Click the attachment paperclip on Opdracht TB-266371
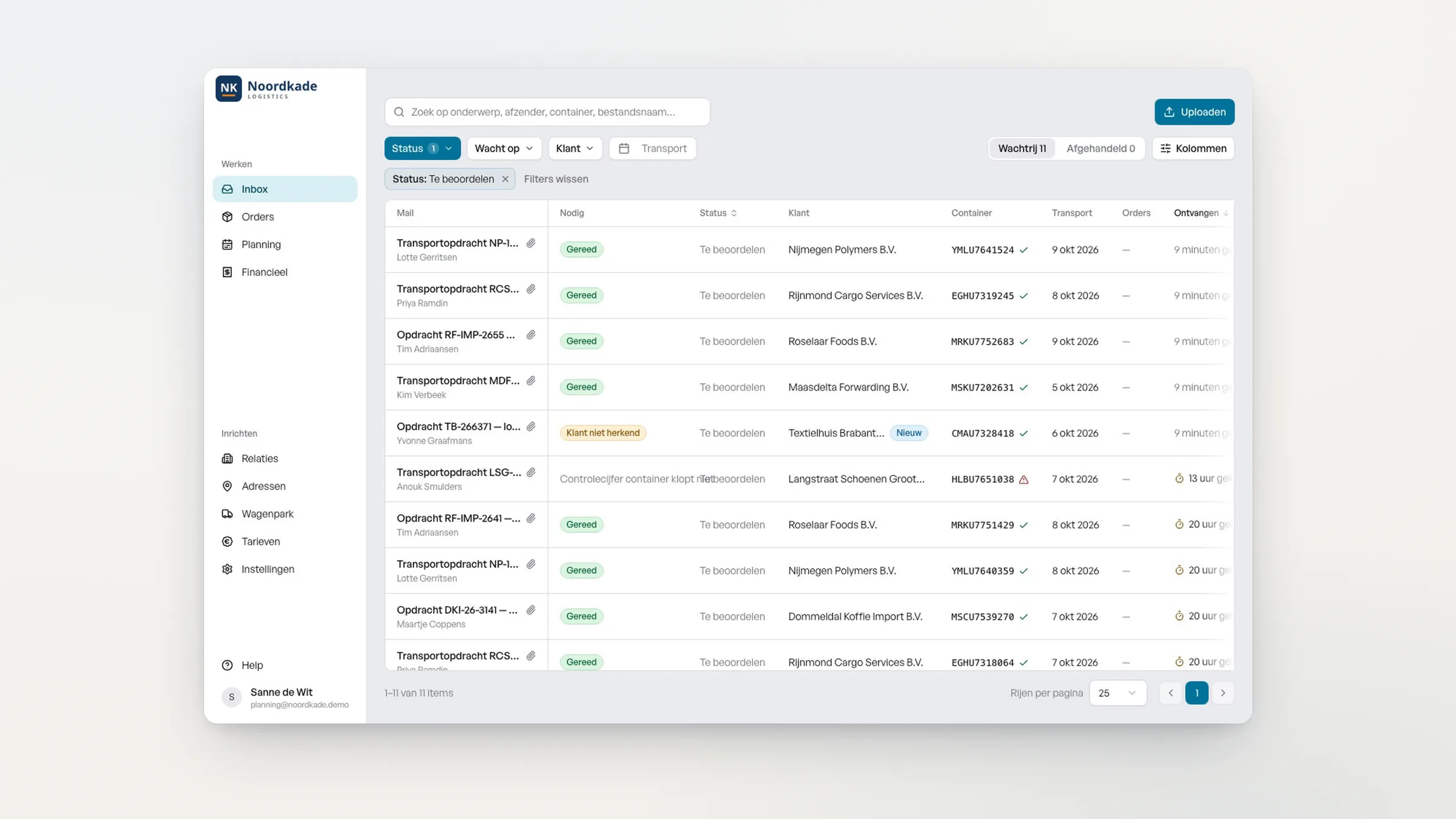The image size is (1456, 819). click(x=531, y=426)
